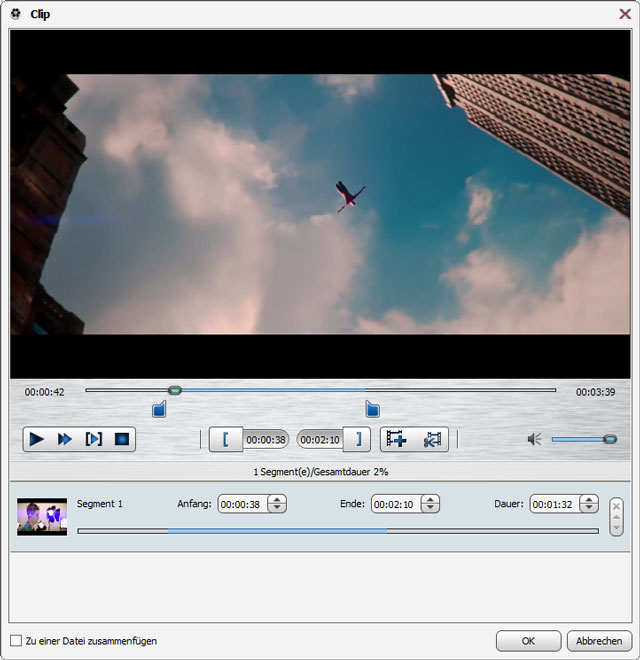Set segment start with the left bracket button
This screenshot has width=640, height=660.
(226, 439)
